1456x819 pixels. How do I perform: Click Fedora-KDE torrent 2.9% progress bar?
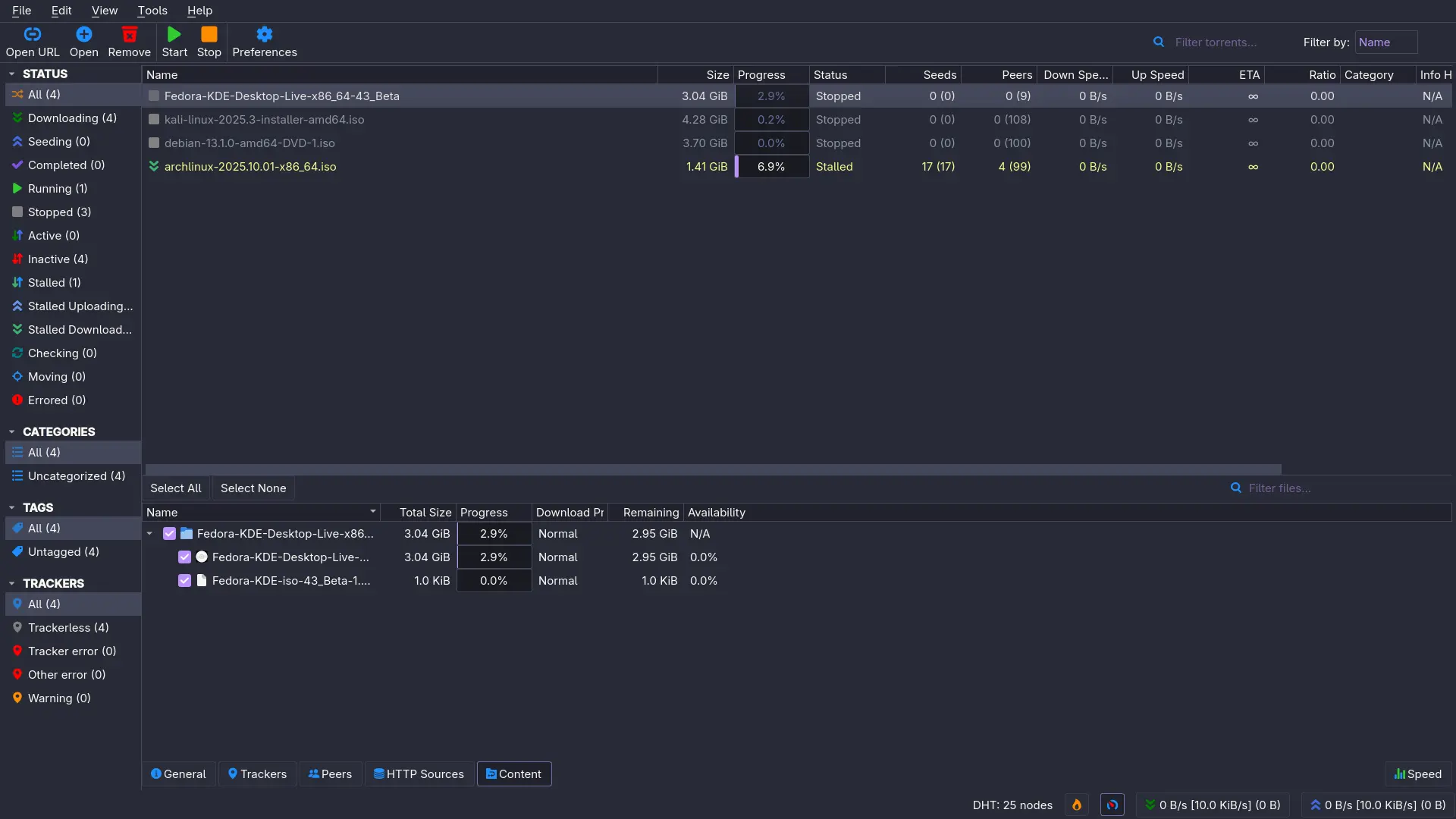tap(772, 96)
